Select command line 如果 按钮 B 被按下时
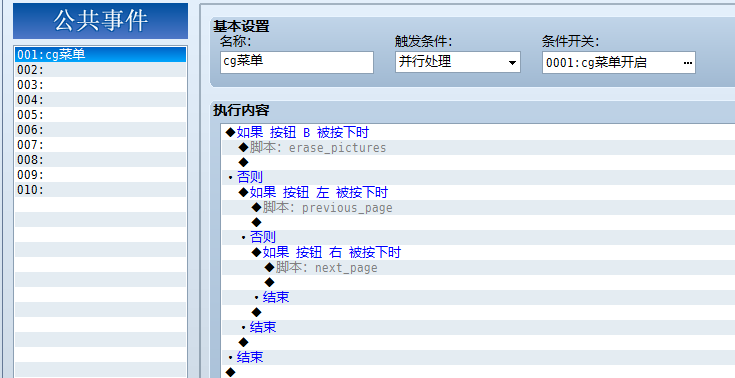 [478, 132]
